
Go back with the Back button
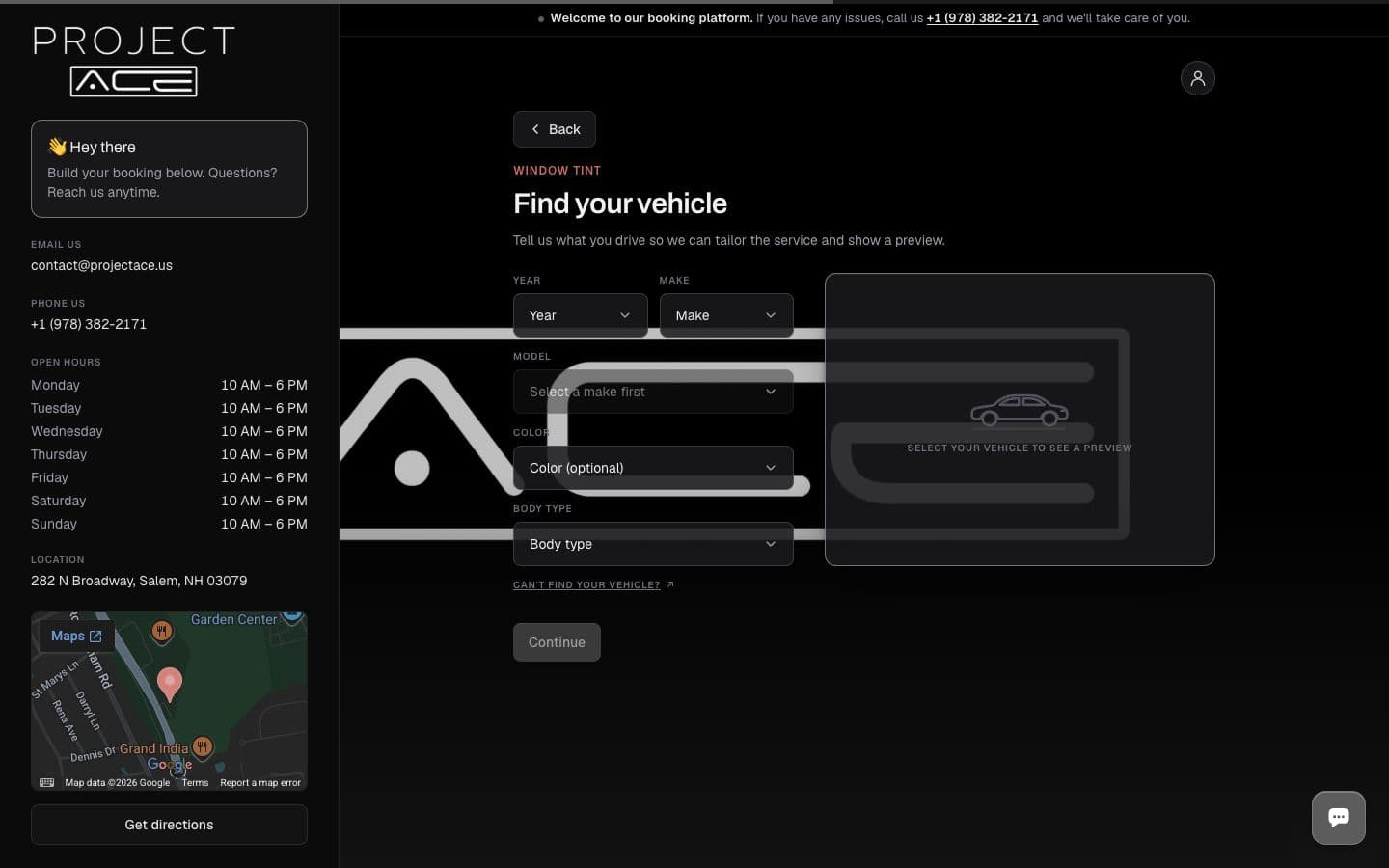point(555,129)
